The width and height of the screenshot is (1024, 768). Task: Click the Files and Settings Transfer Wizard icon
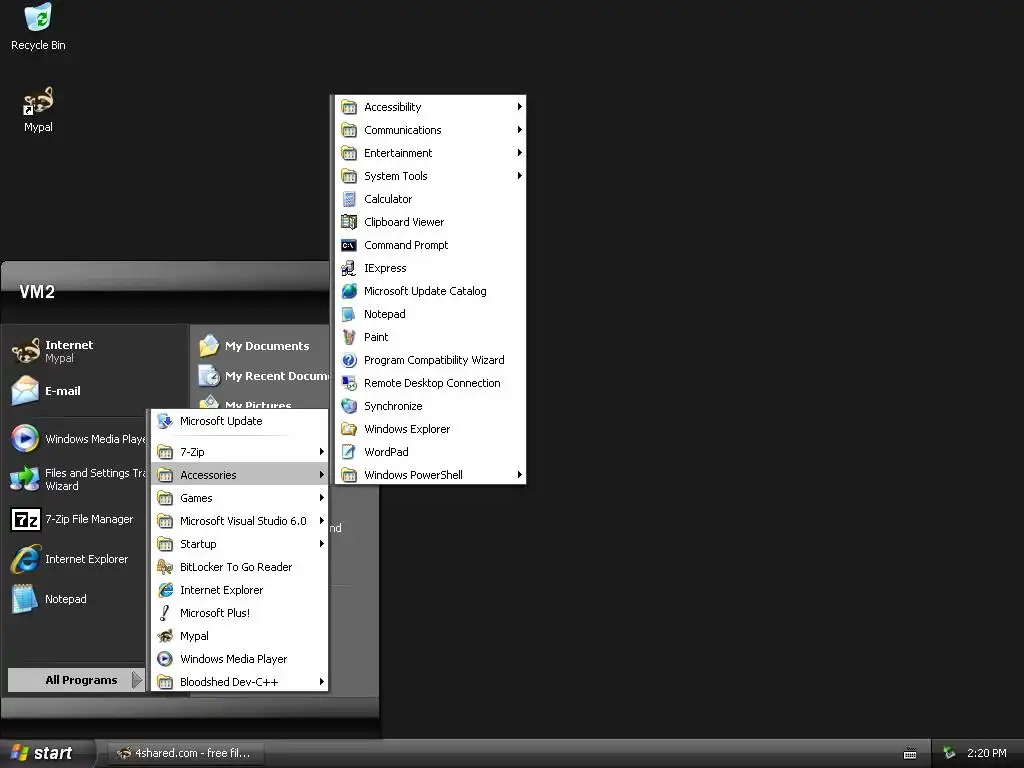coord(25,479)
